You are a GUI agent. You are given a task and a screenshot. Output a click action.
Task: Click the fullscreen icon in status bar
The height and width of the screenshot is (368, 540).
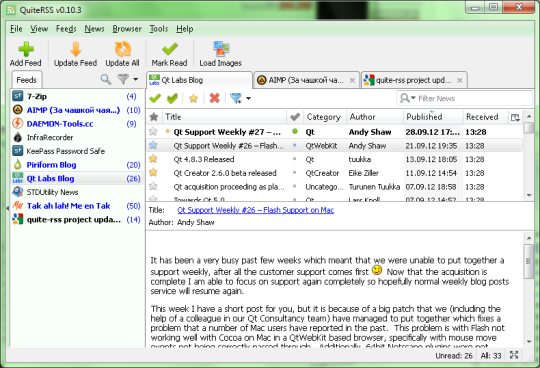[514, 355]
